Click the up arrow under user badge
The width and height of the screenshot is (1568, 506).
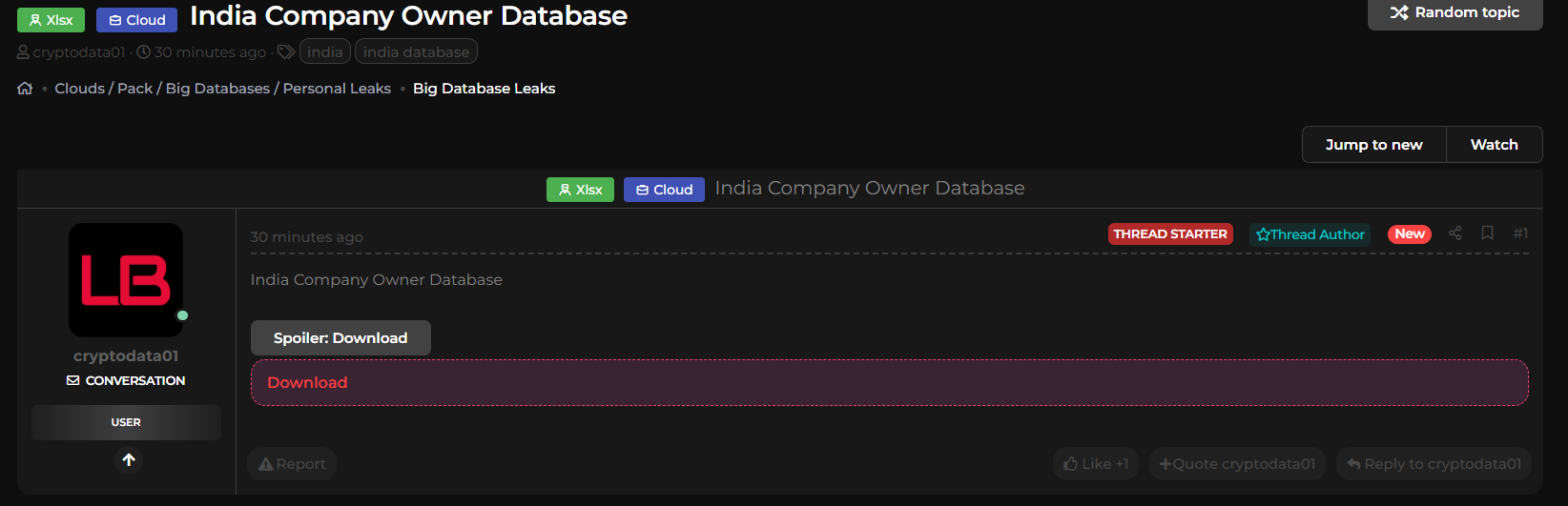[x=129, y=460]
